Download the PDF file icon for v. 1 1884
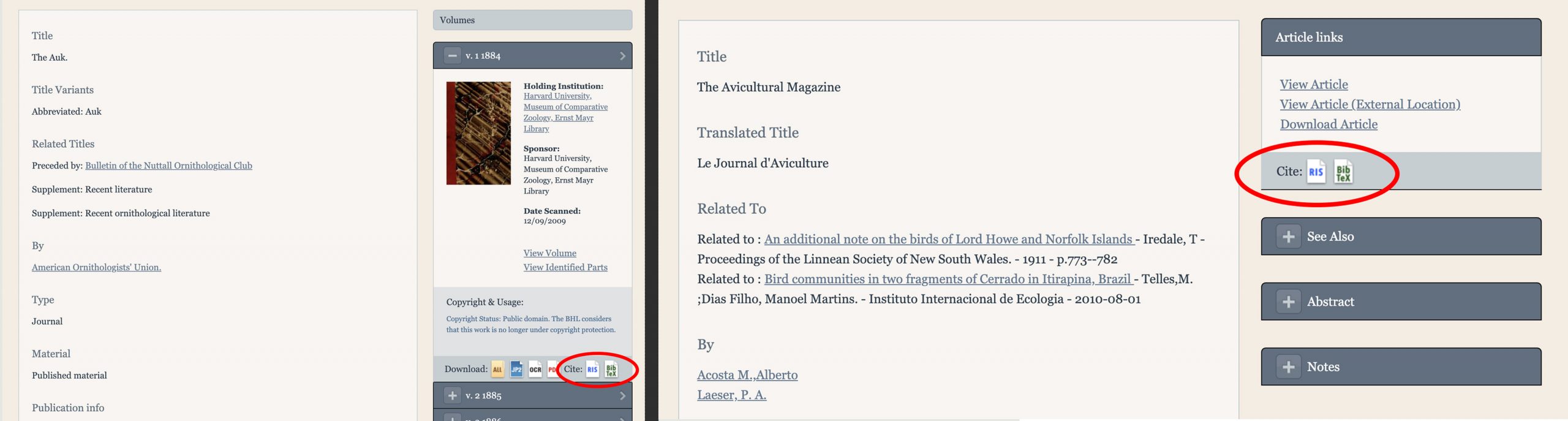 click(x=552, y=369)
